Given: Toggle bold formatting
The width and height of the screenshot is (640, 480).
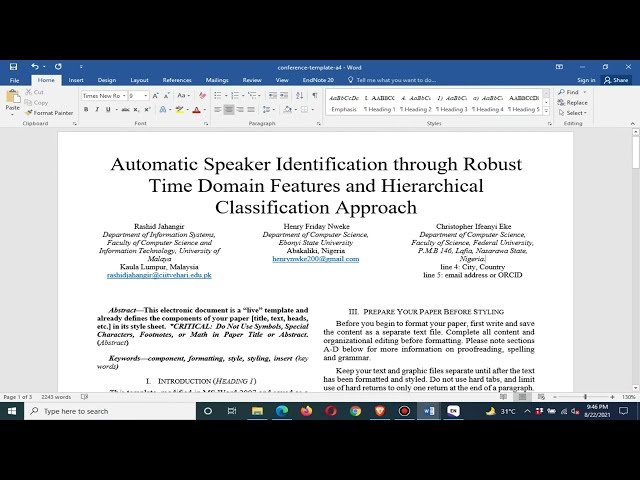Looking at the screenshot, I should [x=86, y=109].
